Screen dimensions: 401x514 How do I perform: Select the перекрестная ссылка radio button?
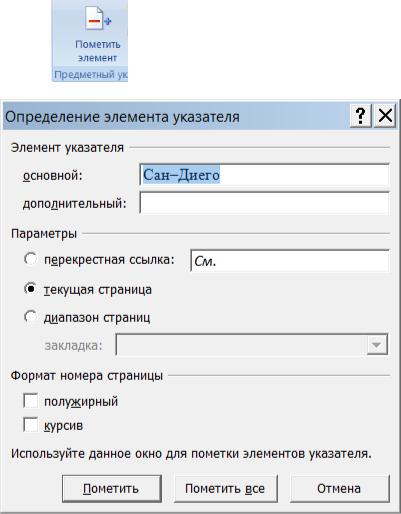[31, 259]
